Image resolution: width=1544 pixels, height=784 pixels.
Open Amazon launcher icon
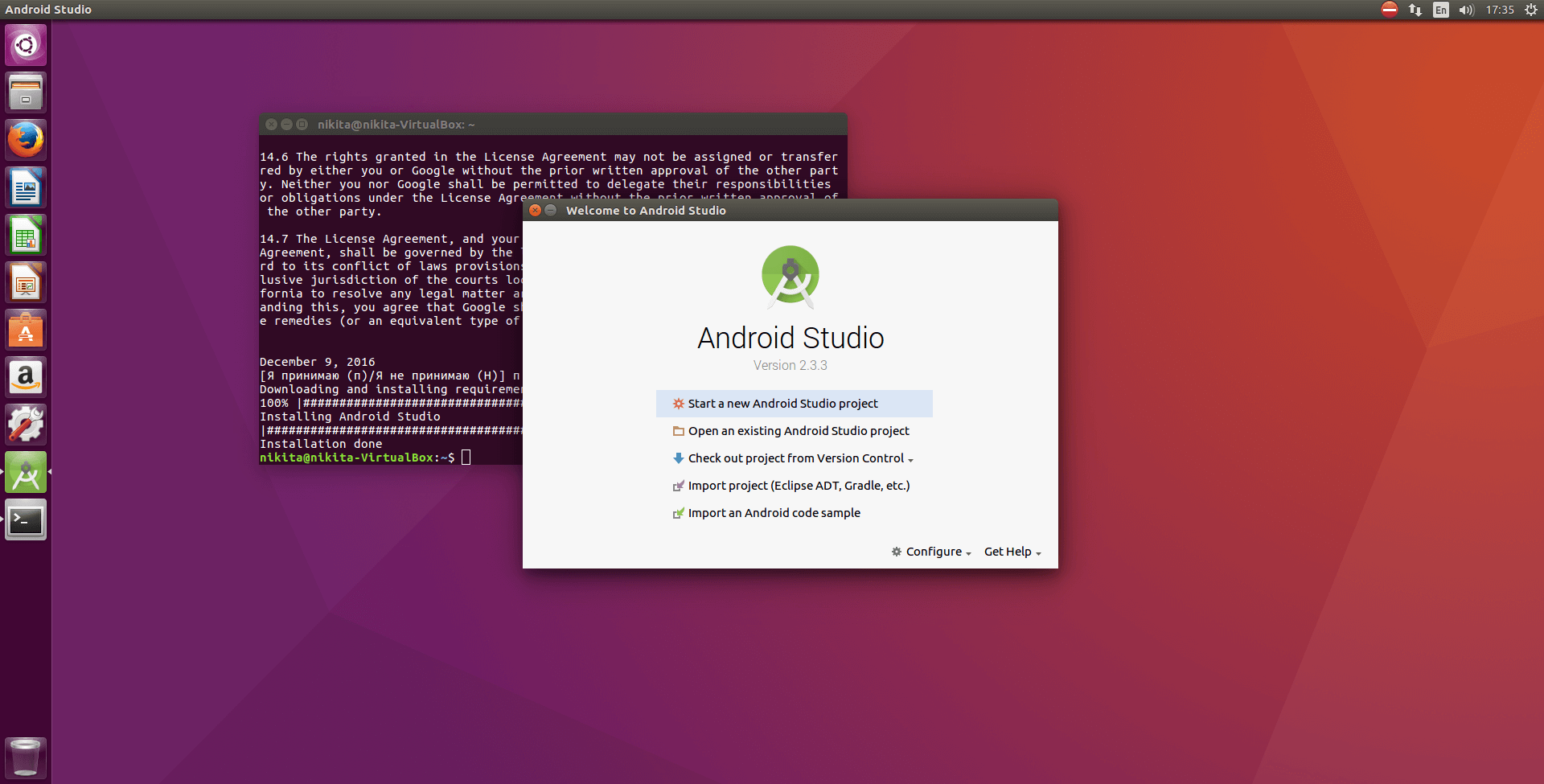(x=26, y=377)
